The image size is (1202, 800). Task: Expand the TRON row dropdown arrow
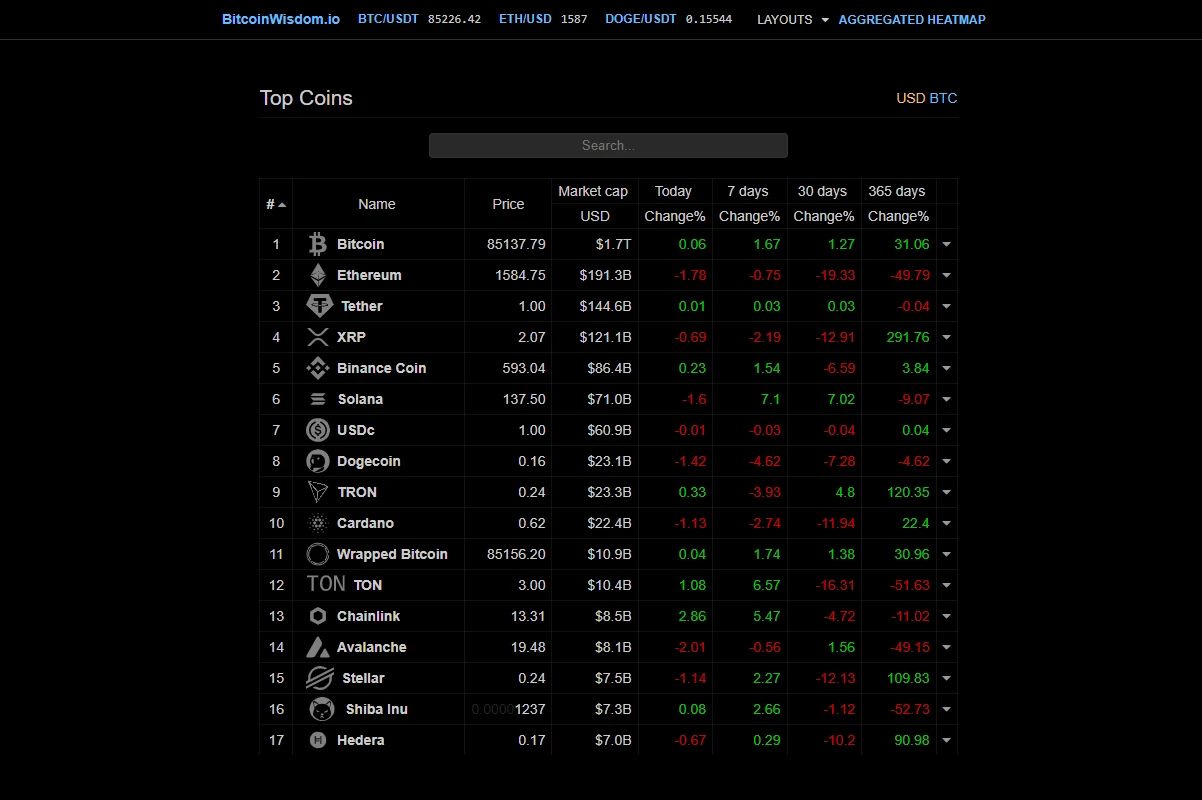pyautogui.click(x=946, y=492)
